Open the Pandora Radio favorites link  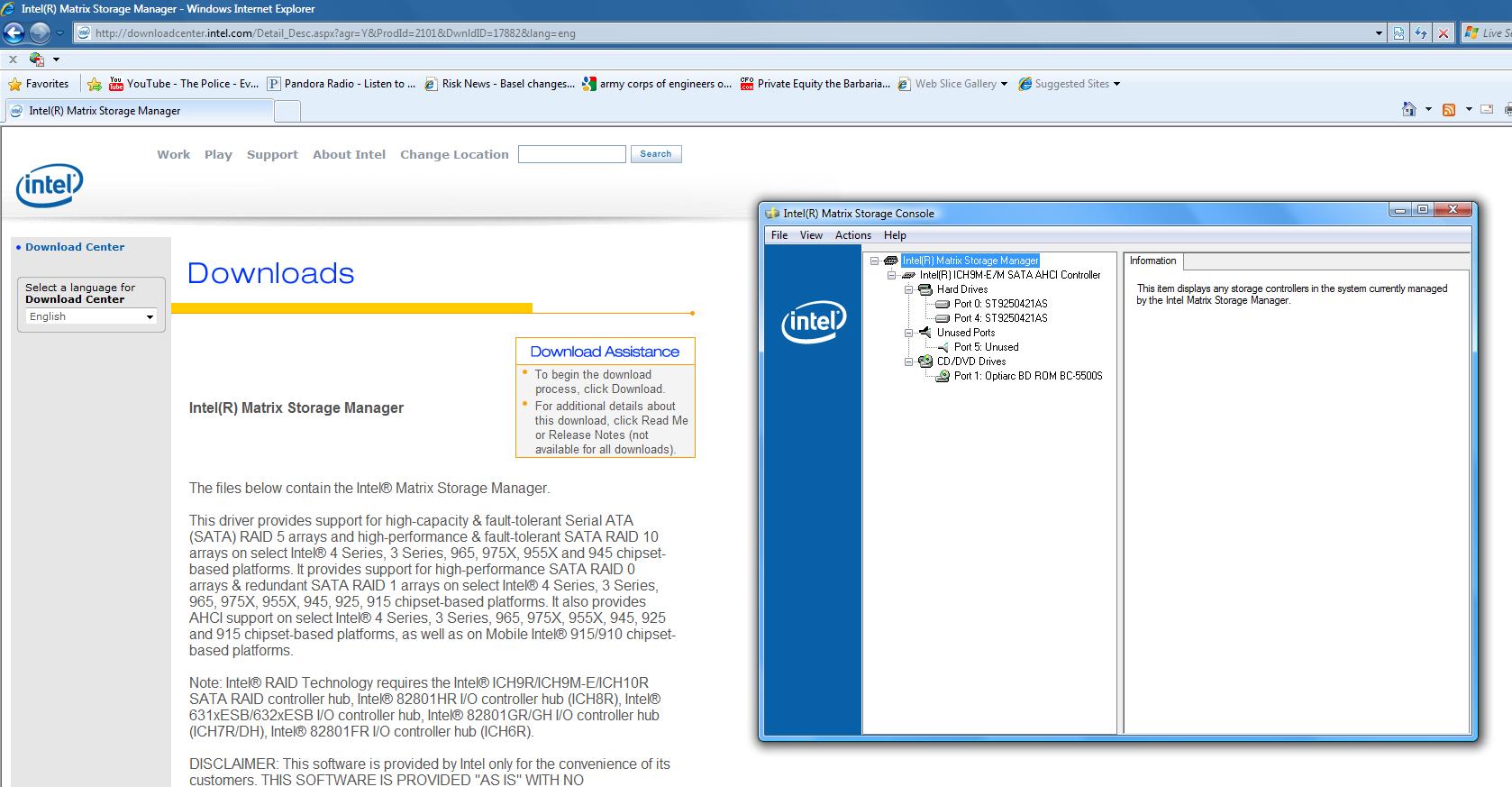pos(342,84)
